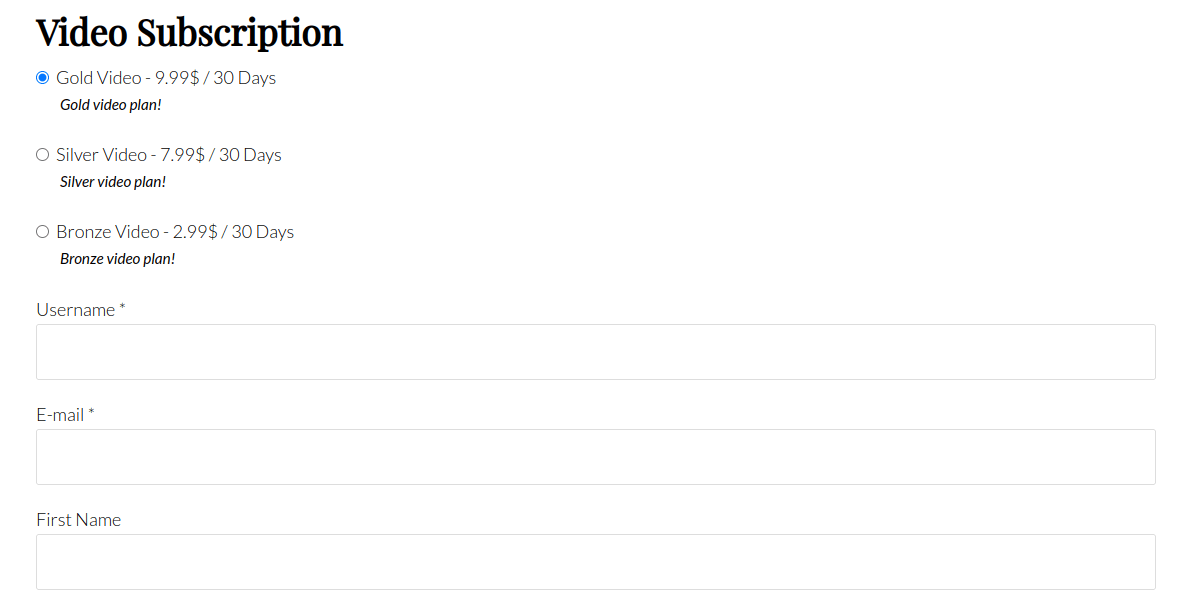Click the 'Silver video plan!' description text
The image size is (1197, 609).
click(113, 182)
